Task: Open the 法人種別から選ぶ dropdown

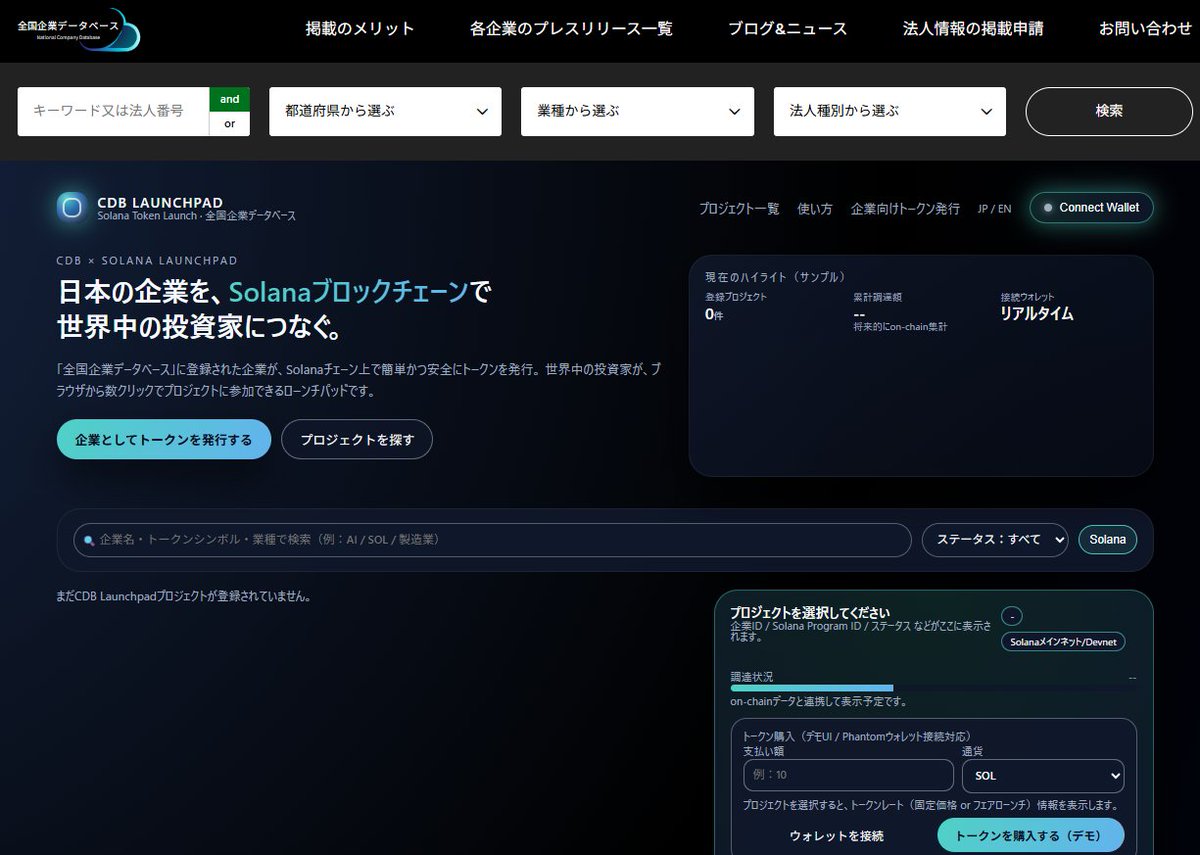Action: coord(890,111)
